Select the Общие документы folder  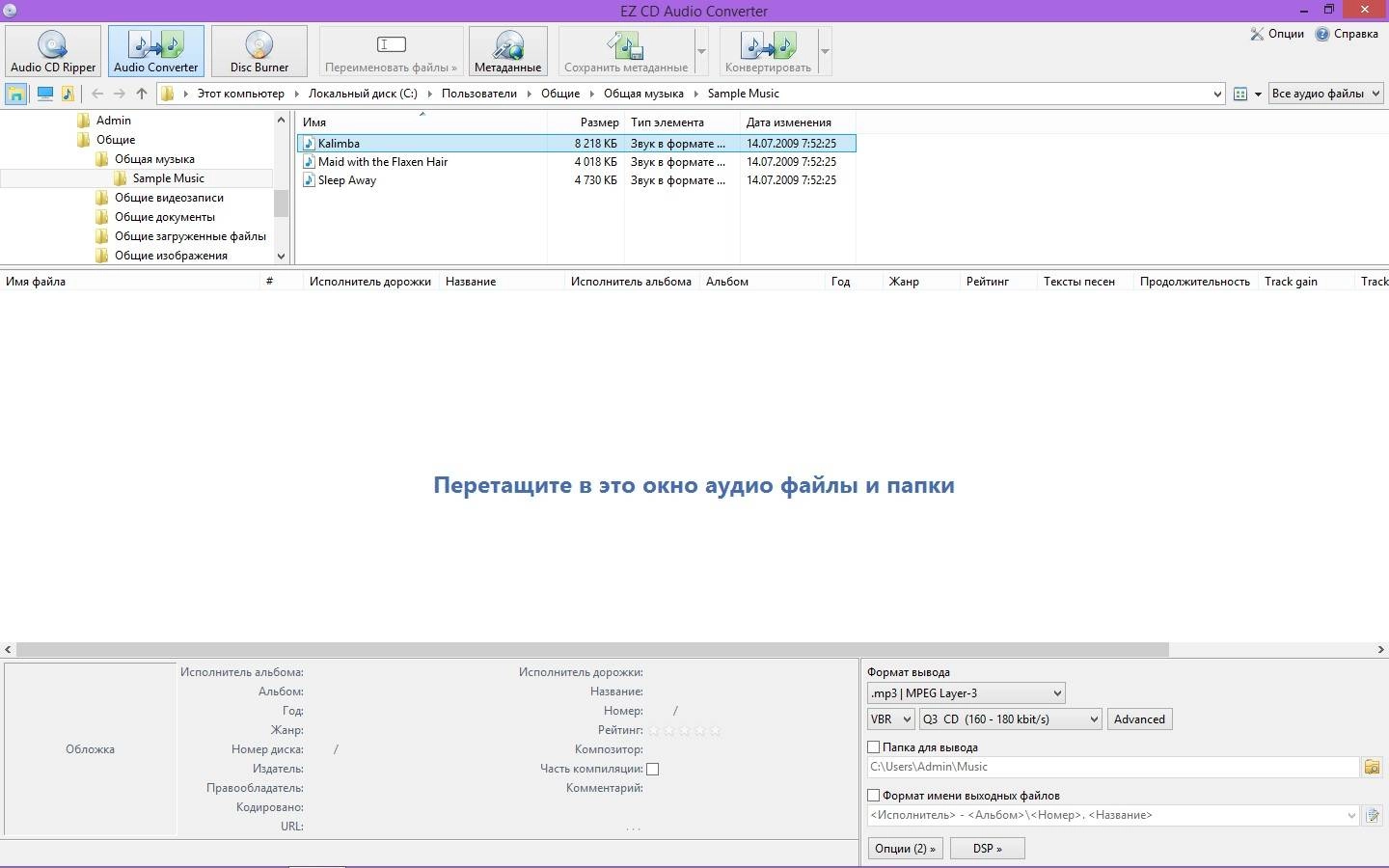point(164,217)
